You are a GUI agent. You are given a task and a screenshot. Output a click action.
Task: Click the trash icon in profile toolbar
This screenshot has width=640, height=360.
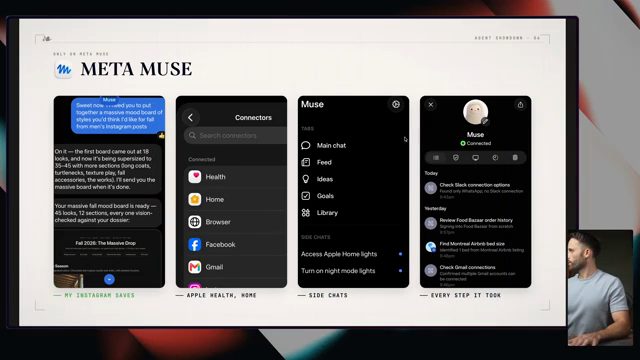515,158
